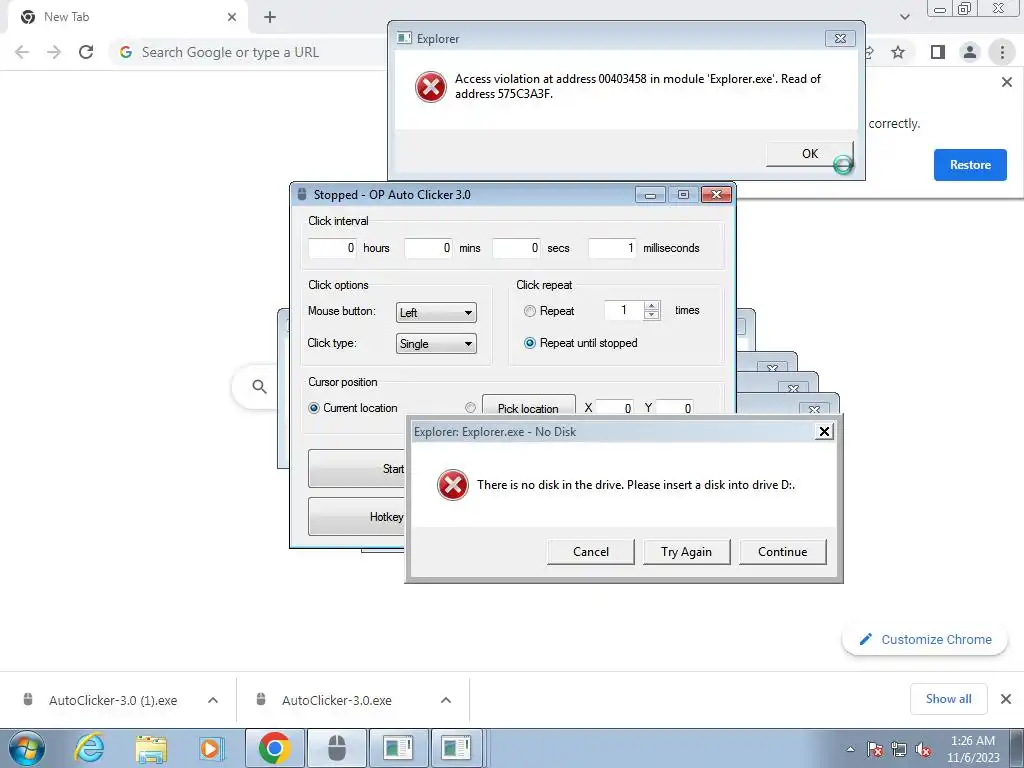Click the second Explorer error taskbar icon
1024x768 pixels.
(x=456, y=748)
